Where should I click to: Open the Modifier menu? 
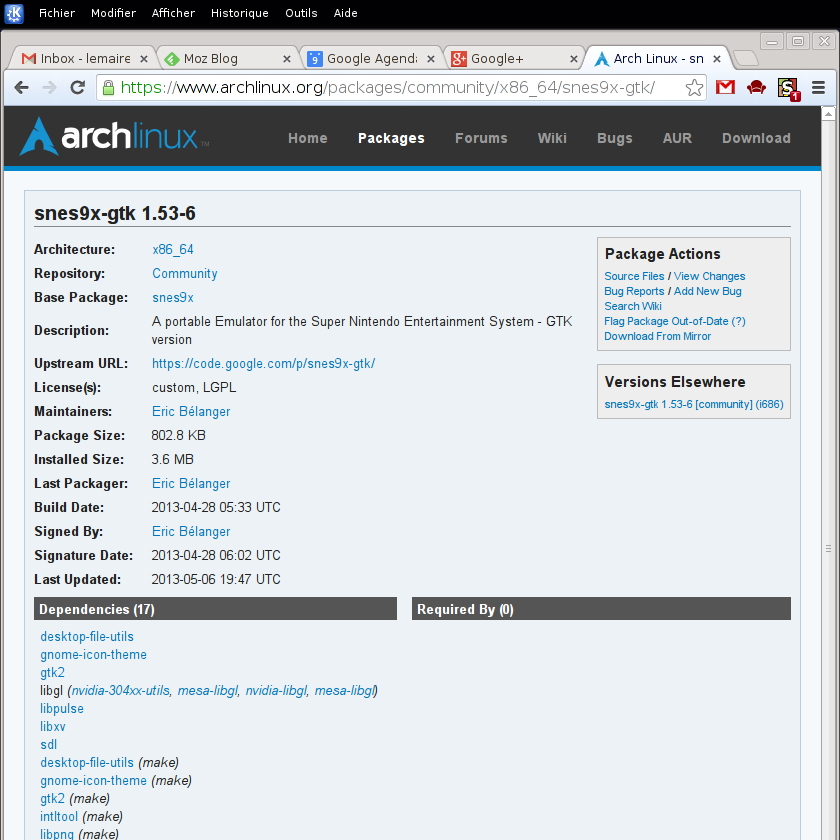[x=114, y=13]
